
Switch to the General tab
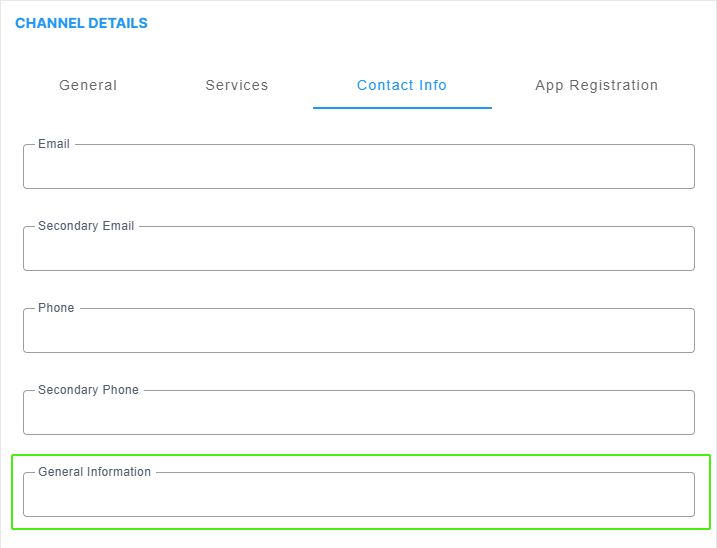[x=88, y=85]
